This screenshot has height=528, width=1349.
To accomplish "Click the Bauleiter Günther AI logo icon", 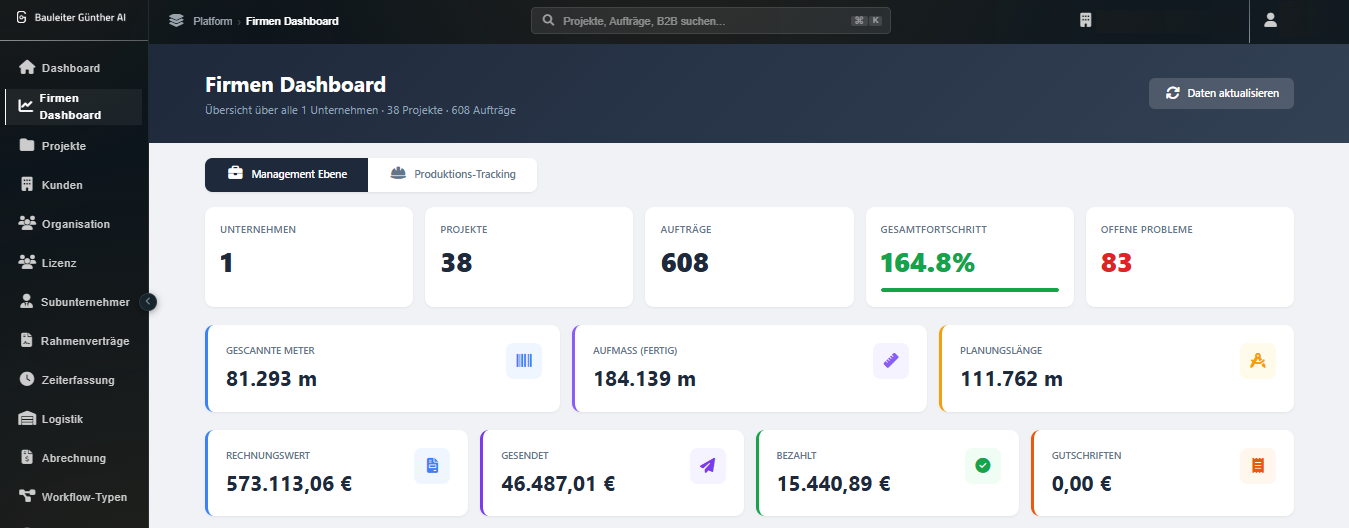I will pyautogui.click(x=22, y=18).
